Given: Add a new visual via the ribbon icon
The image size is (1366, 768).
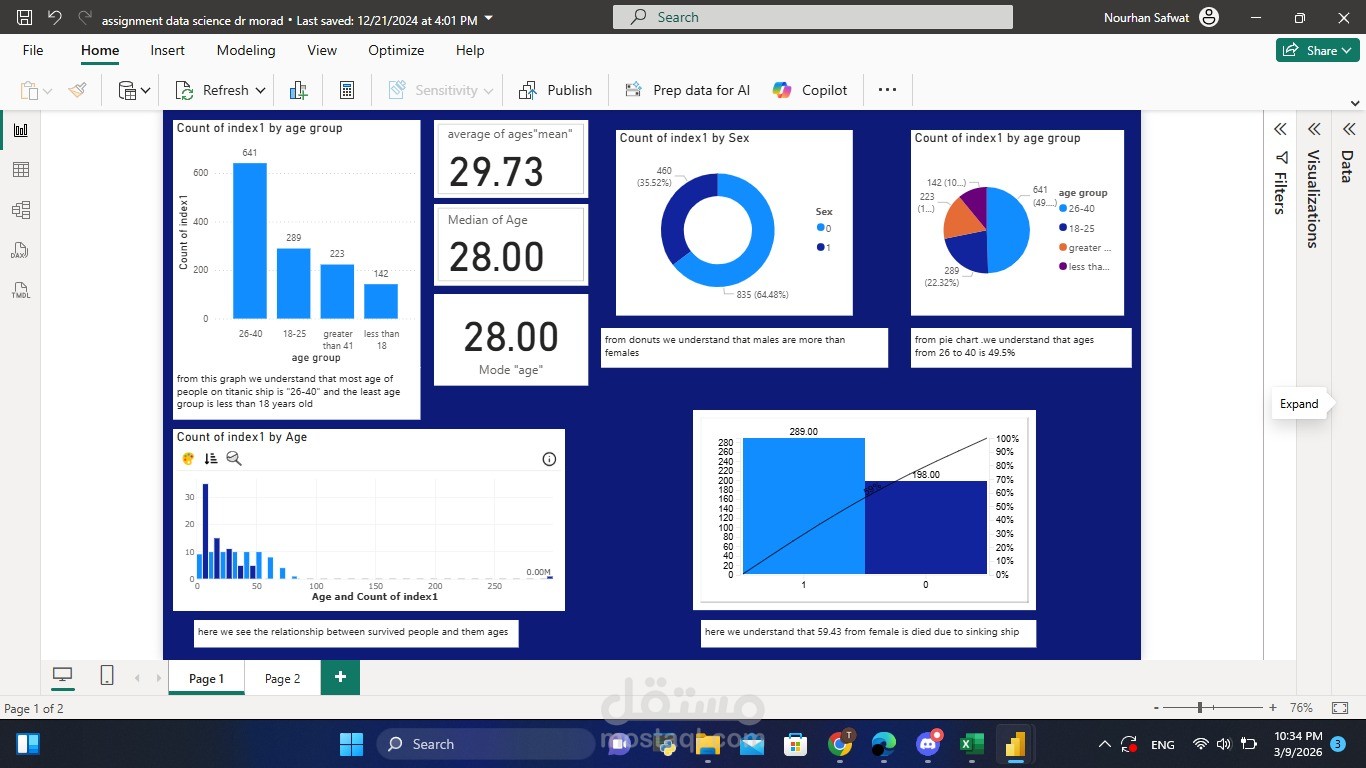Looking at the screenshot, I should click(298, 90).
